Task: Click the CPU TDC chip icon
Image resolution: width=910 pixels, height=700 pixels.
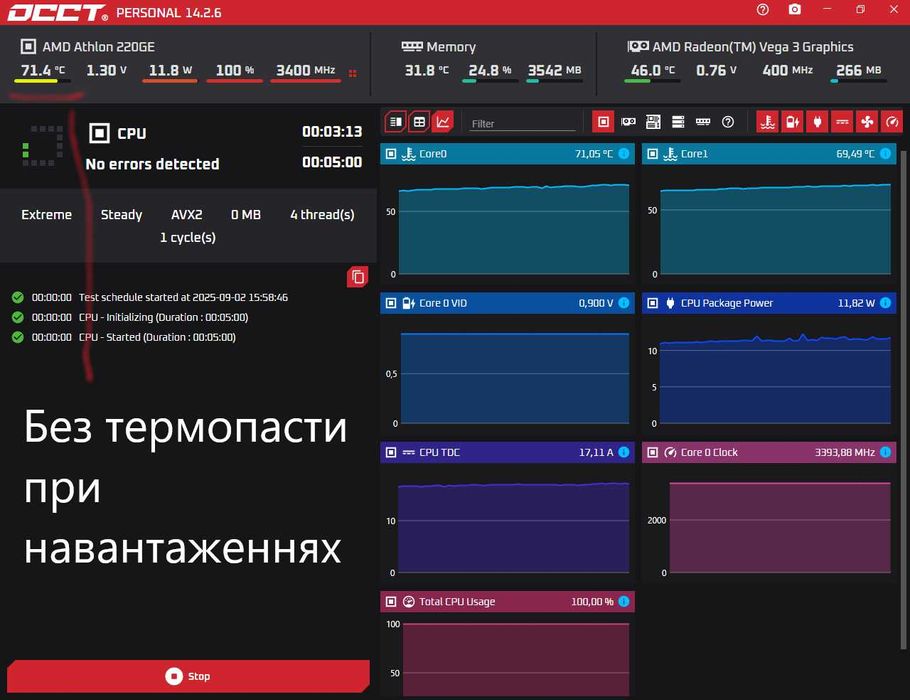Action: pyautogui.click(x=391, y=452)
